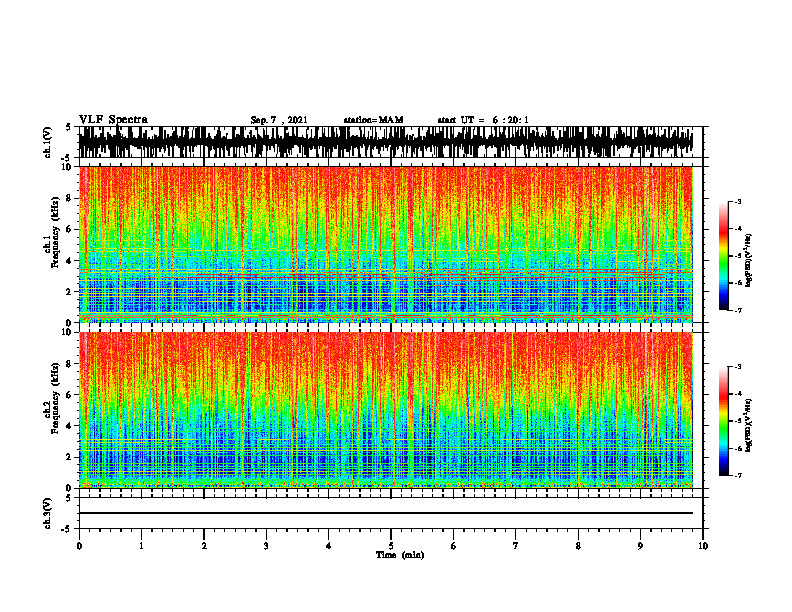
Task: Click the ch.2 "Frequency (kHz)" axis label
Action: tap(55, 398)
